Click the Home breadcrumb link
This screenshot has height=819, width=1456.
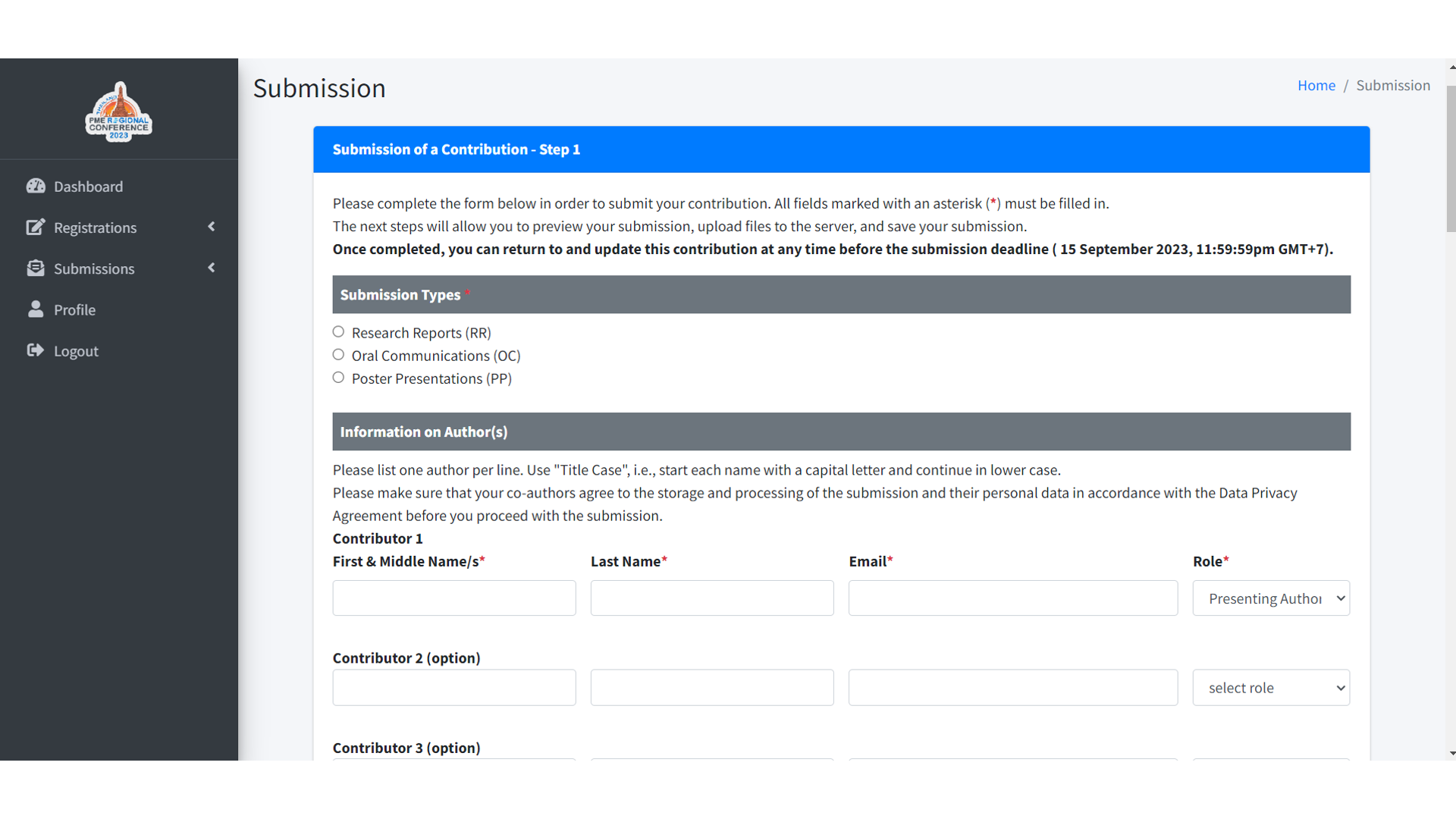coord(1316,86)
